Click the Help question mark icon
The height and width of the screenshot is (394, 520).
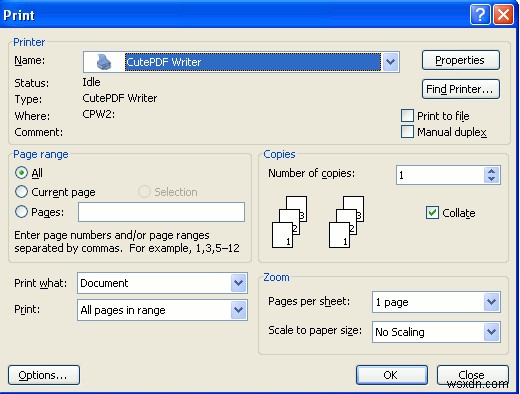(480, 15)
